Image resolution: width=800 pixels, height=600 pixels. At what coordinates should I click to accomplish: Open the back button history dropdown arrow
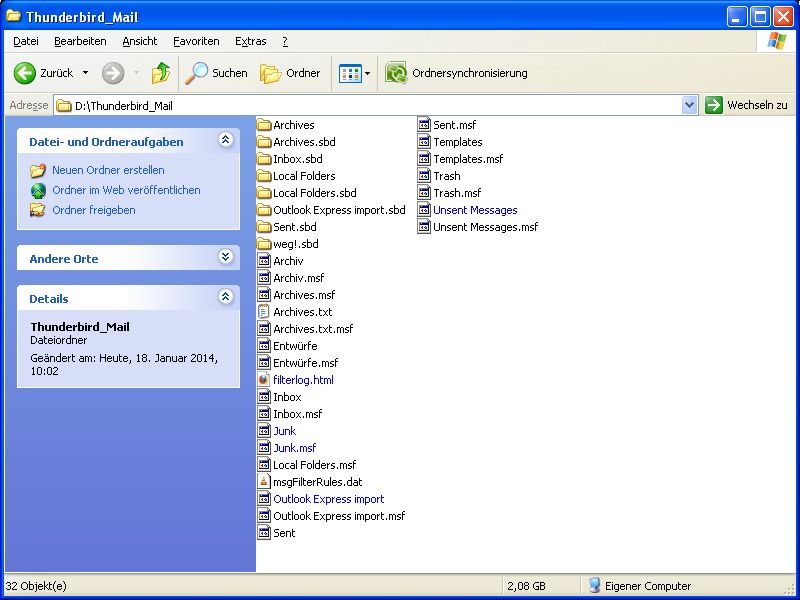(85, 73)
